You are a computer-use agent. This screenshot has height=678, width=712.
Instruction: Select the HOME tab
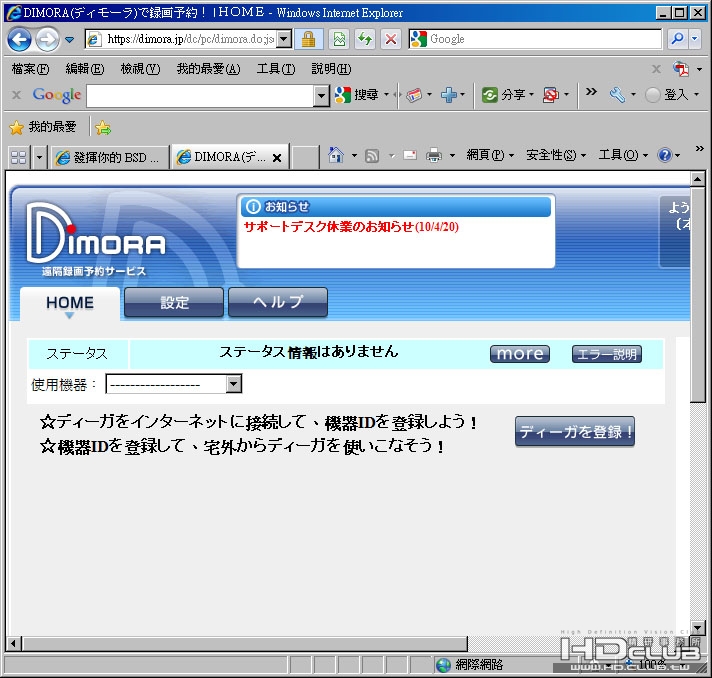click(x=70, y=303)
